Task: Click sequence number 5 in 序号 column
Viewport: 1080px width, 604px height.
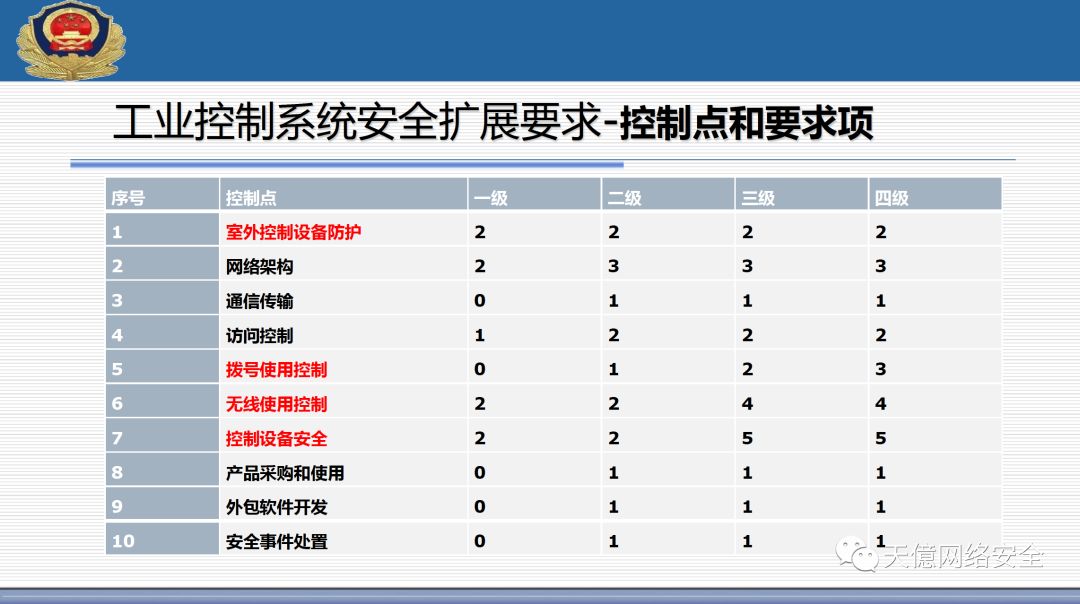Action: point(117,369)
